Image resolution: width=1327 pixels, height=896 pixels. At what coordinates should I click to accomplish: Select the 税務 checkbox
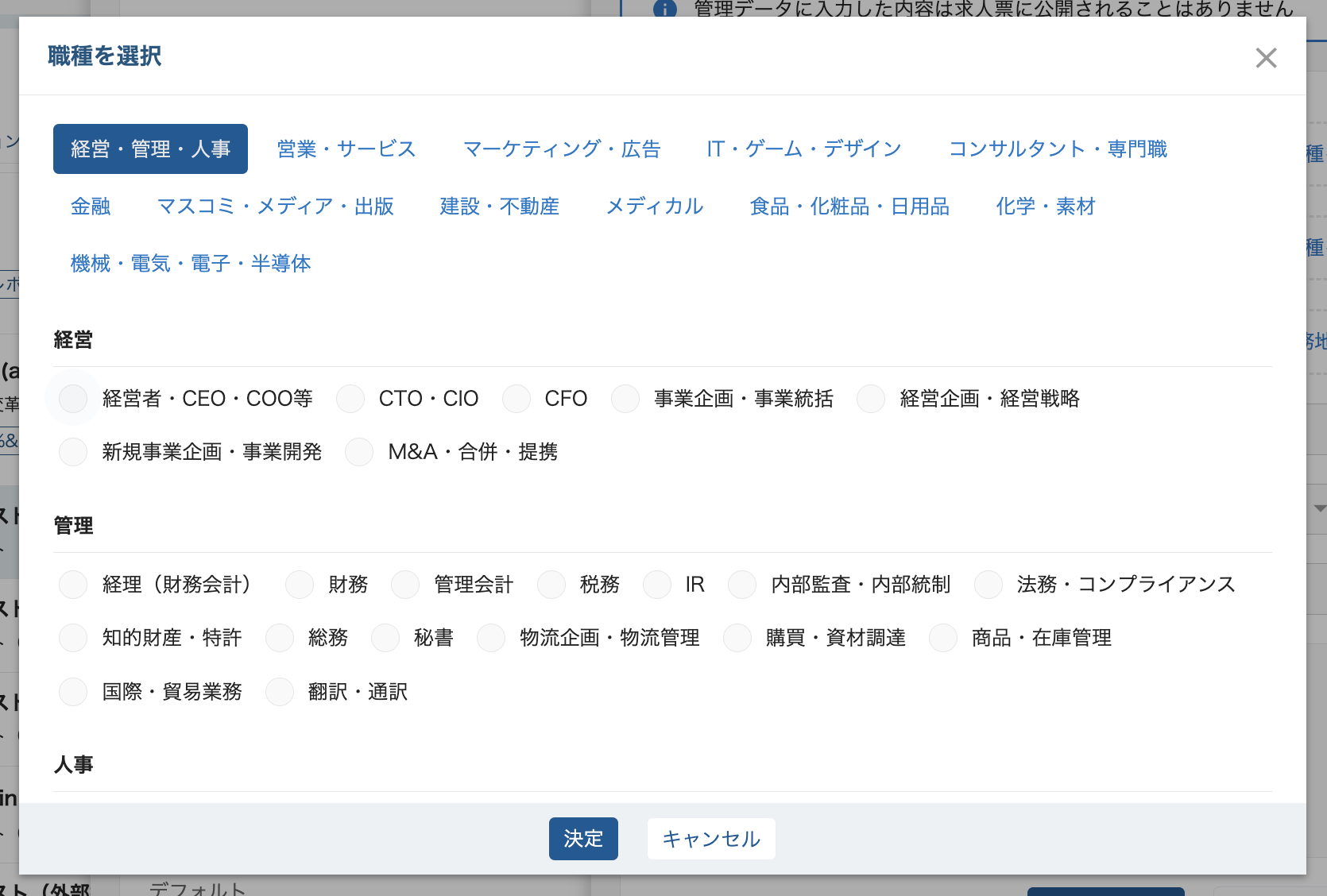(x=551, y=585)
